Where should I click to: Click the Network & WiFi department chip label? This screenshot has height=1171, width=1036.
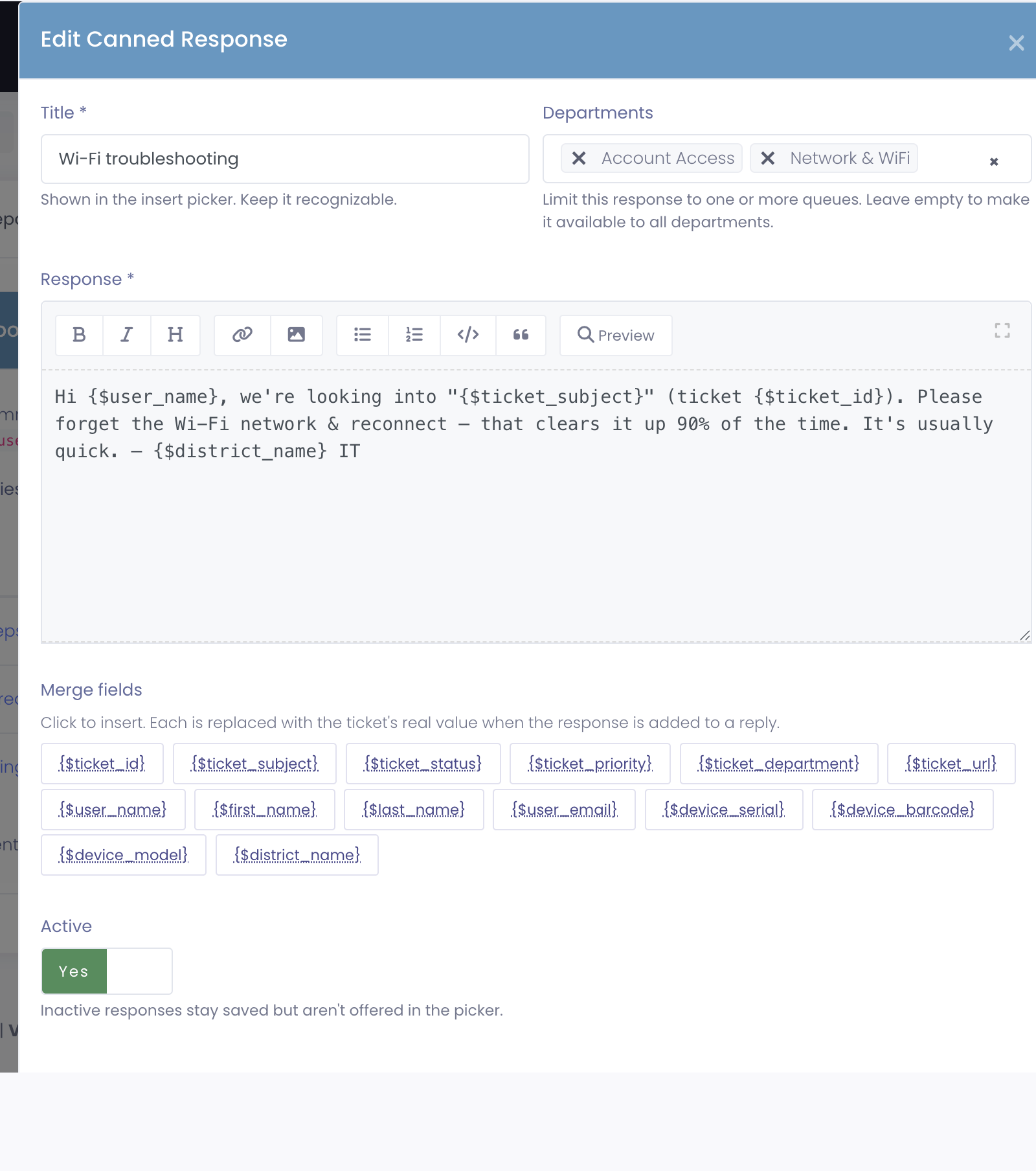[x=850, y=158]
